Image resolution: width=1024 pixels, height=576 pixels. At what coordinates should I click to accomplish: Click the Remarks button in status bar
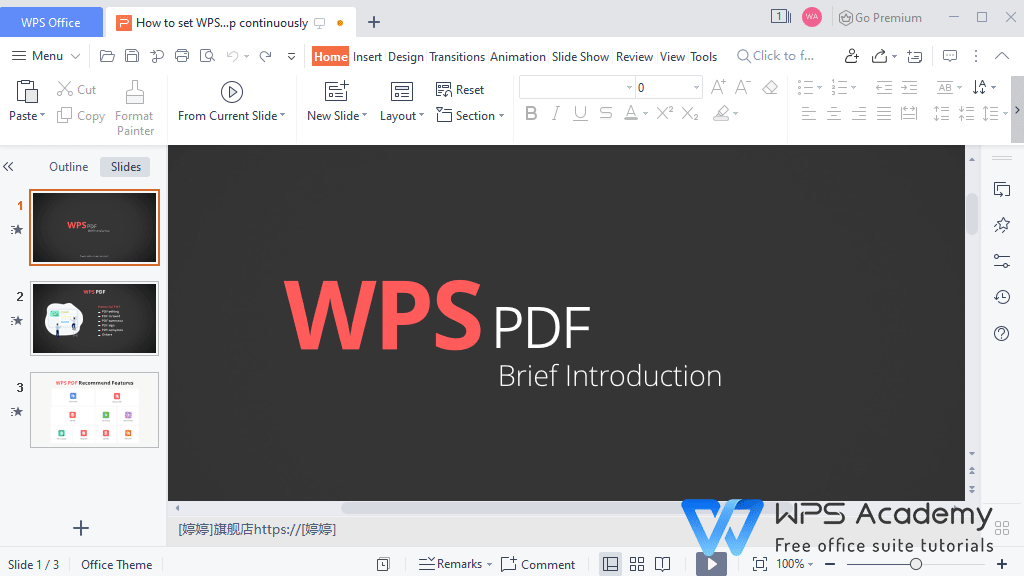click(455, 564)
